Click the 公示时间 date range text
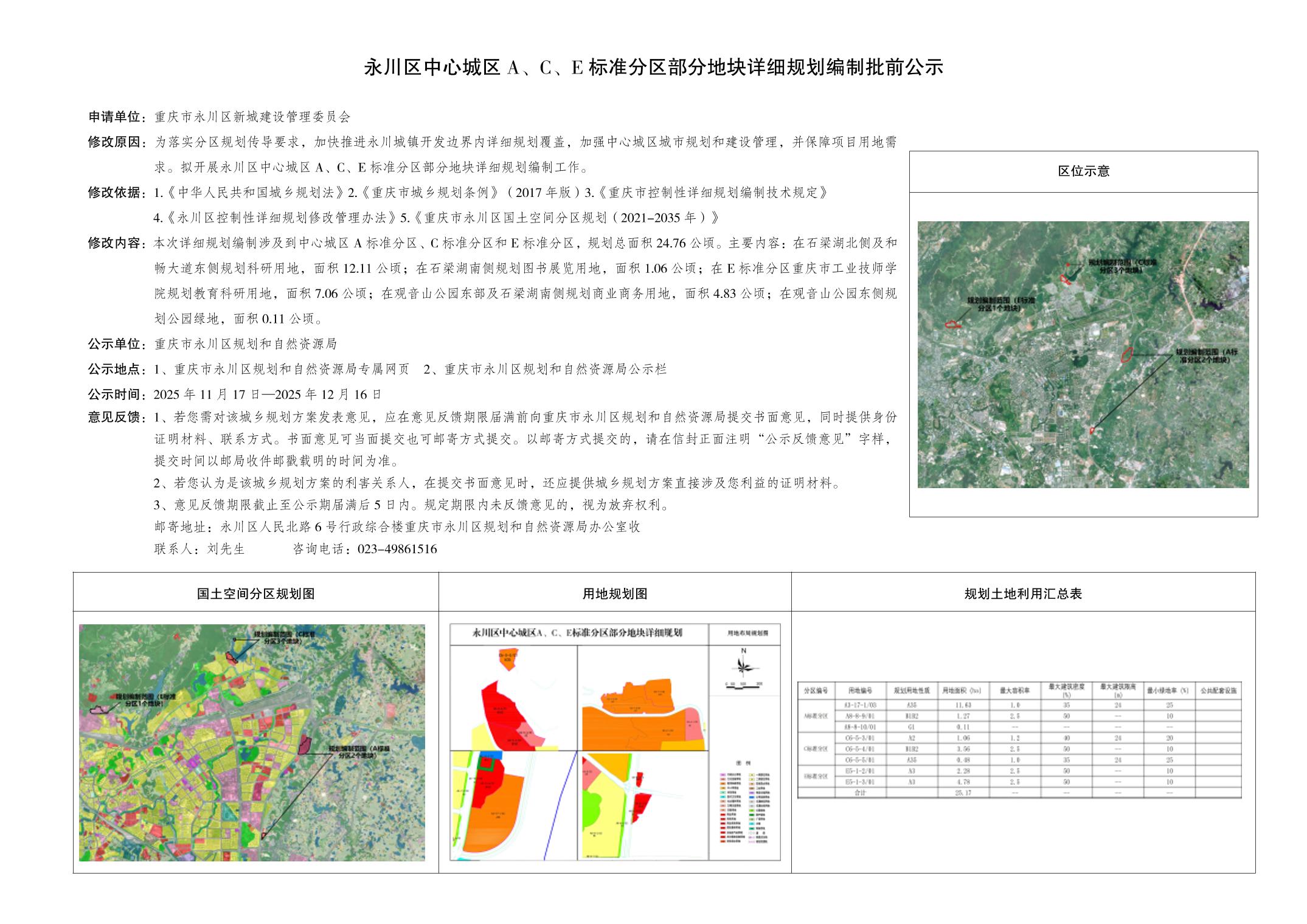 point(268,394)
